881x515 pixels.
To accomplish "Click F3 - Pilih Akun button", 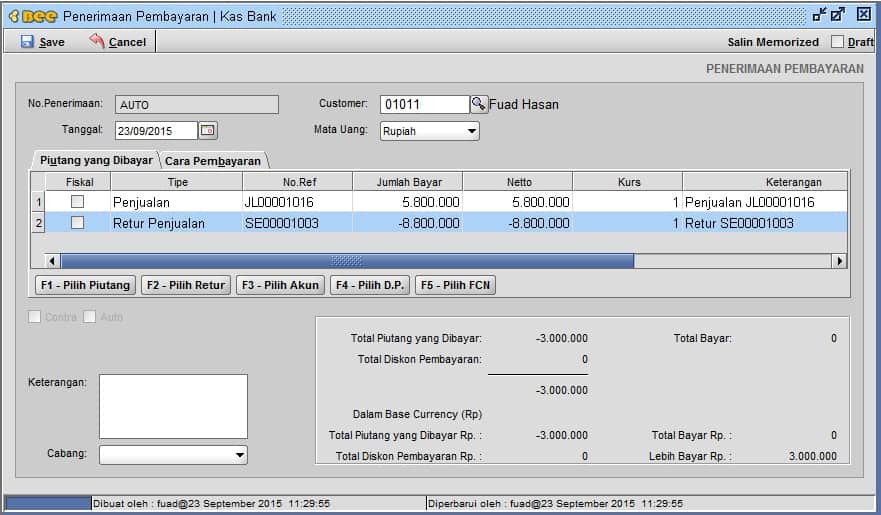I will 280,285.
